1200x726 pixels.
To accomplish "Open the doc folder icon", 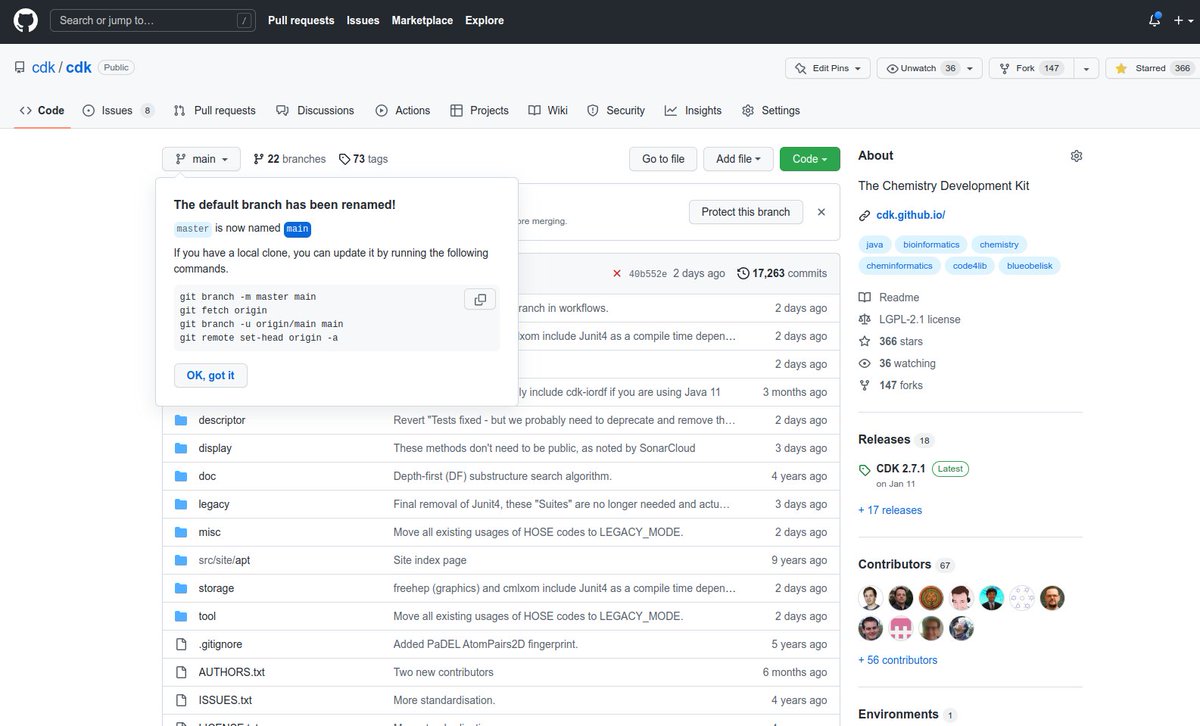I will (180, 476).
